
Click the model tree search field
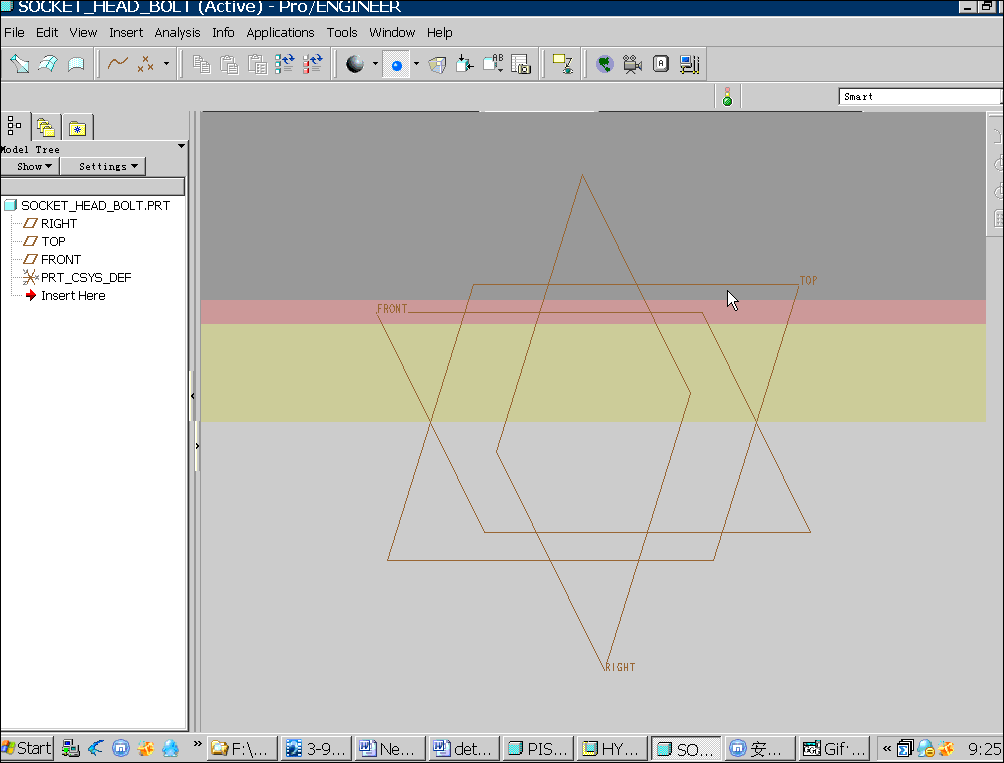[93, 186]
